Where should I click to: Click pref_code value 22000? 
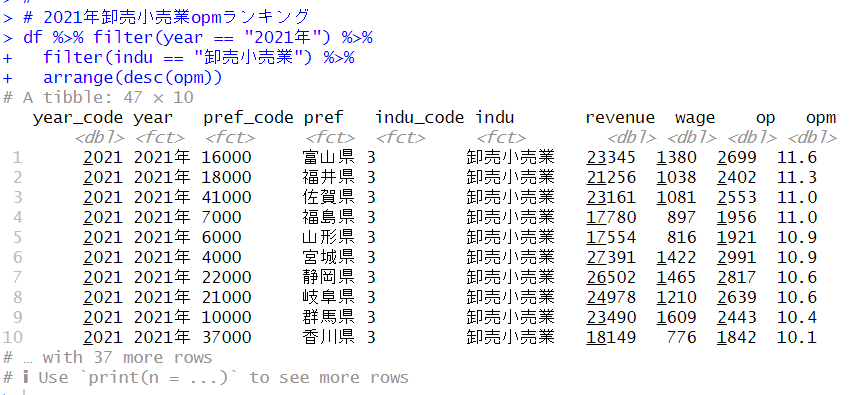[226, 277]
